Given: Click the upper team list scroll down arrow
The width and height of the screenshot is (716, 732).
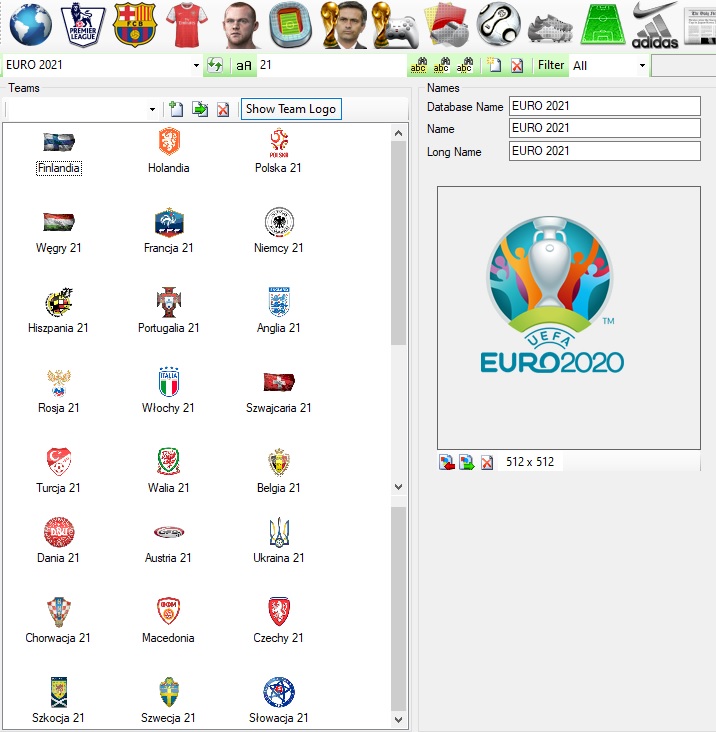Looking at the screenshot, I should 398,487.
